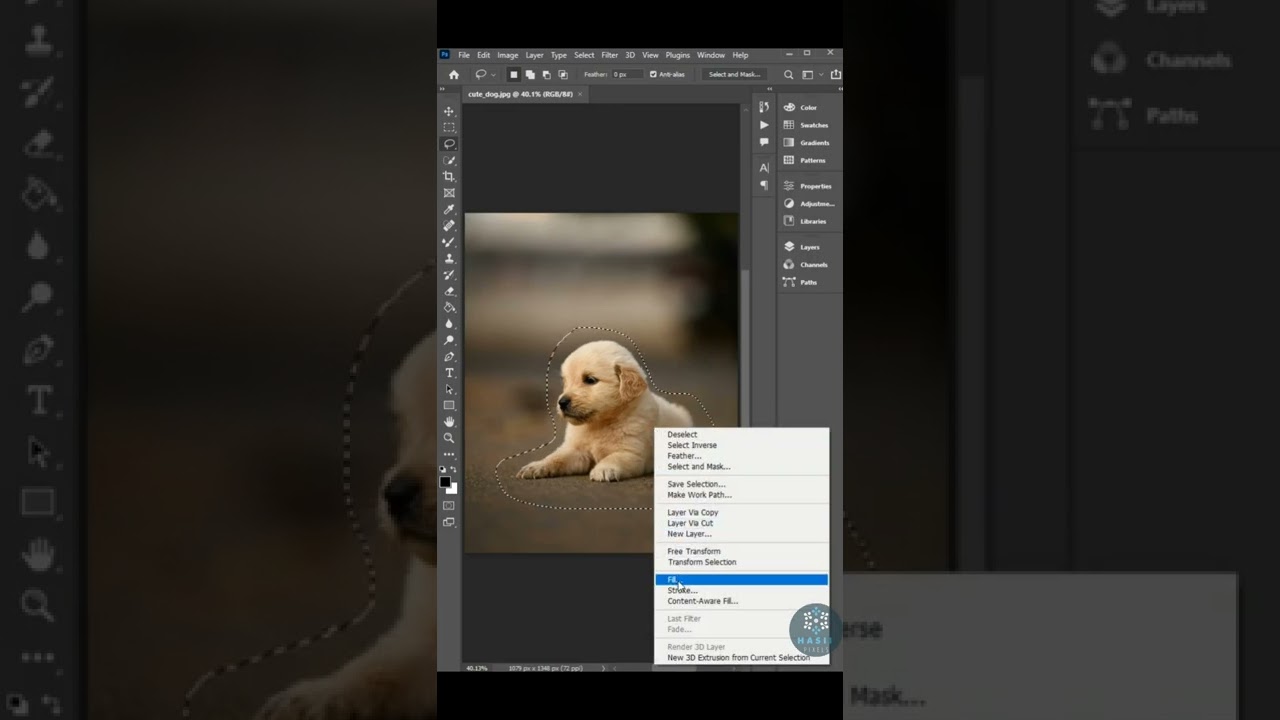Reset to default foreground and background colors
Screen dimensions: 1280x720
pyautogui.click(x=443, y=469)
